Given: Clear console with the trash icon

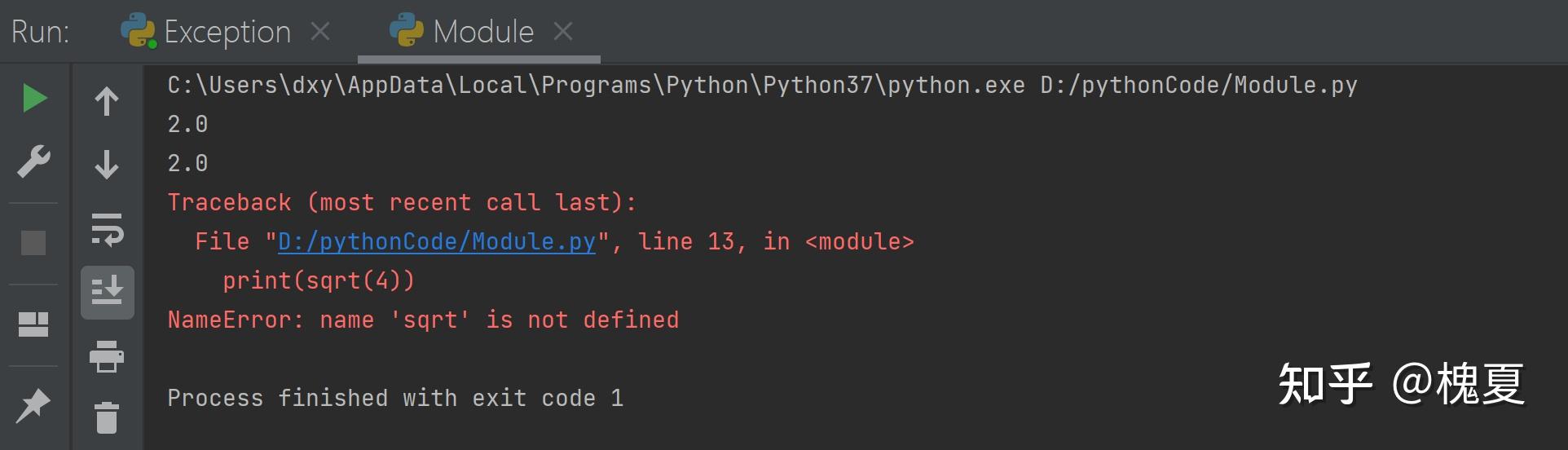Looking at the screenshot, I should pyautogui.click(x=107, y=417).
